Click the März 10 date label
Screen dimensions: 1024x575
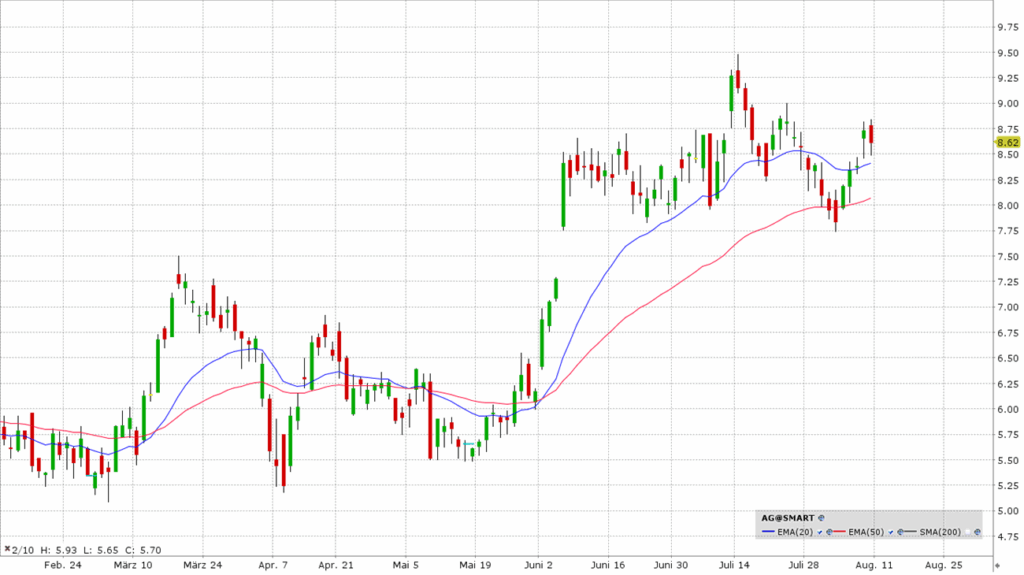pos(133,565)
